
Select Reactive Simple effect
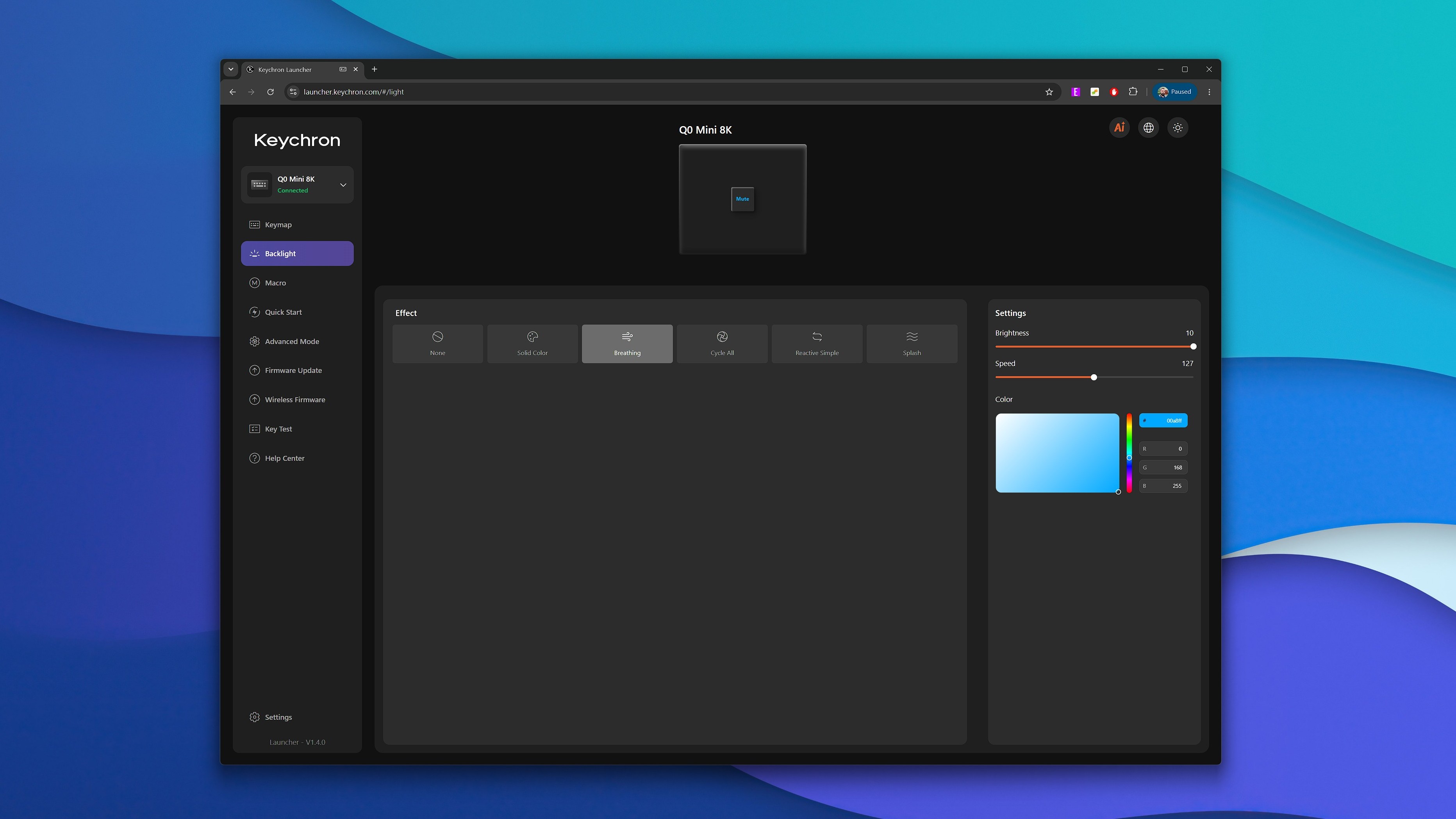[817, 344]
